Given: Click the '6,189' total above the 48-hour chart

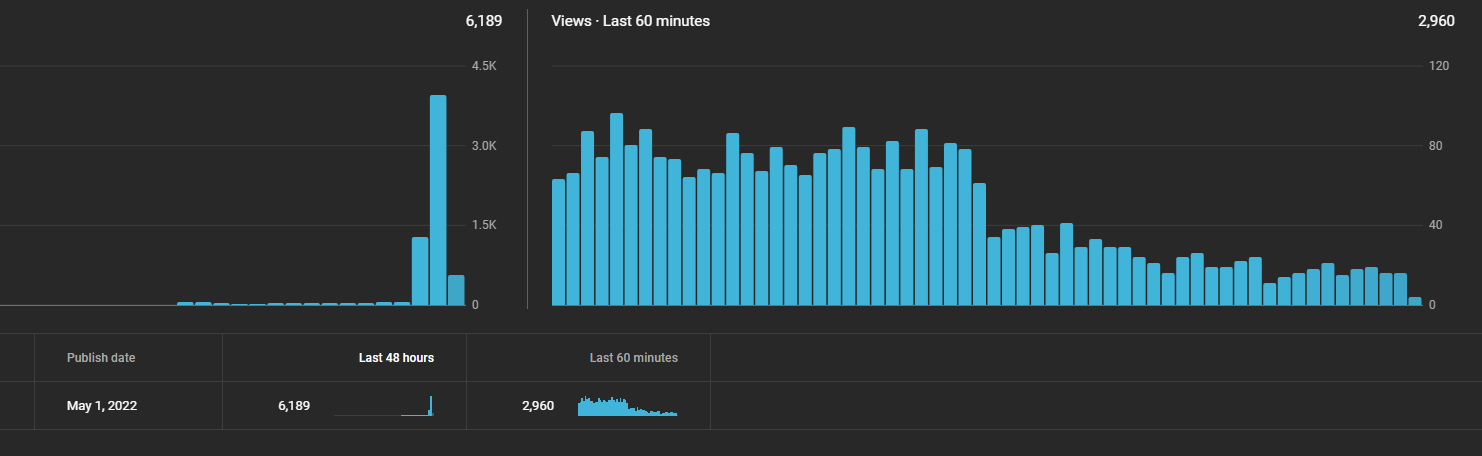Looking at the screenshot, I should [484, 21].
